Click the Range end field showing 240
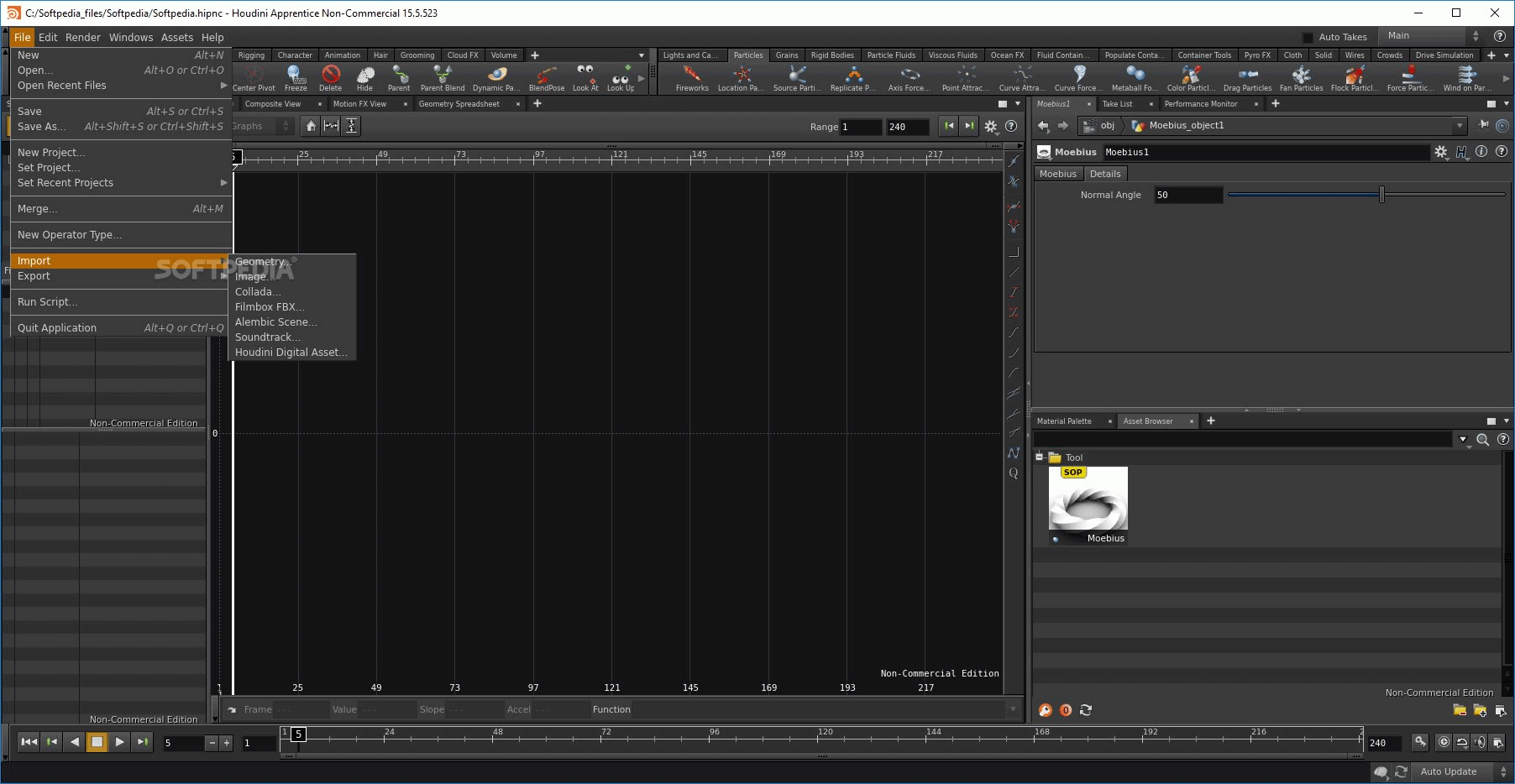The width and height of the screenshot is (1515, 784). (907, 127)
